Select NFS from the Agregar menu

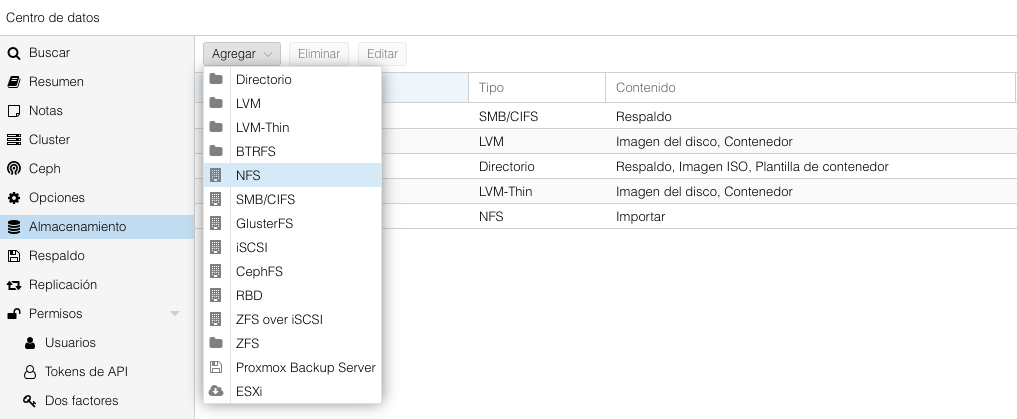click(x=248, y=175)
